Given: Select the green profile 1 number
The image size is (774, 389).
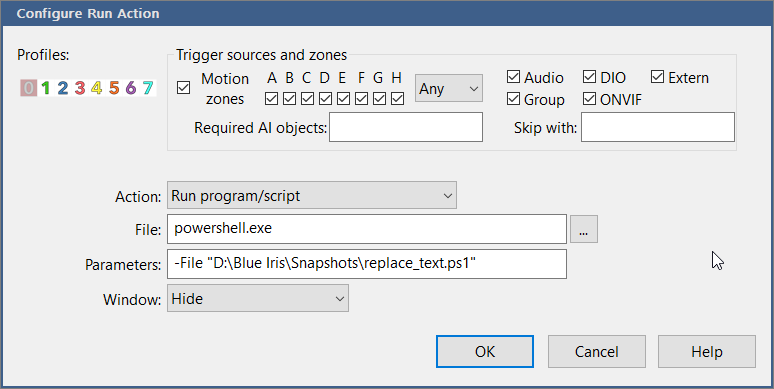Looking at the screenshot, I should [x=45, y=88].
